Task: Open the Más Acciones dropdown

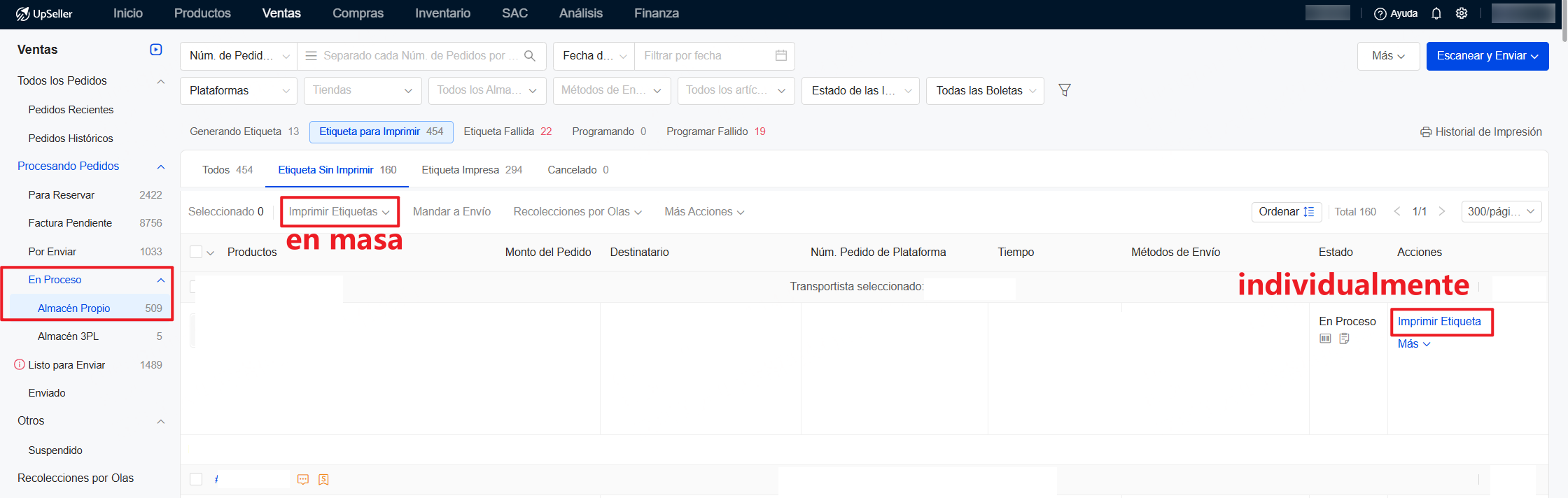Action: point(704,212)
